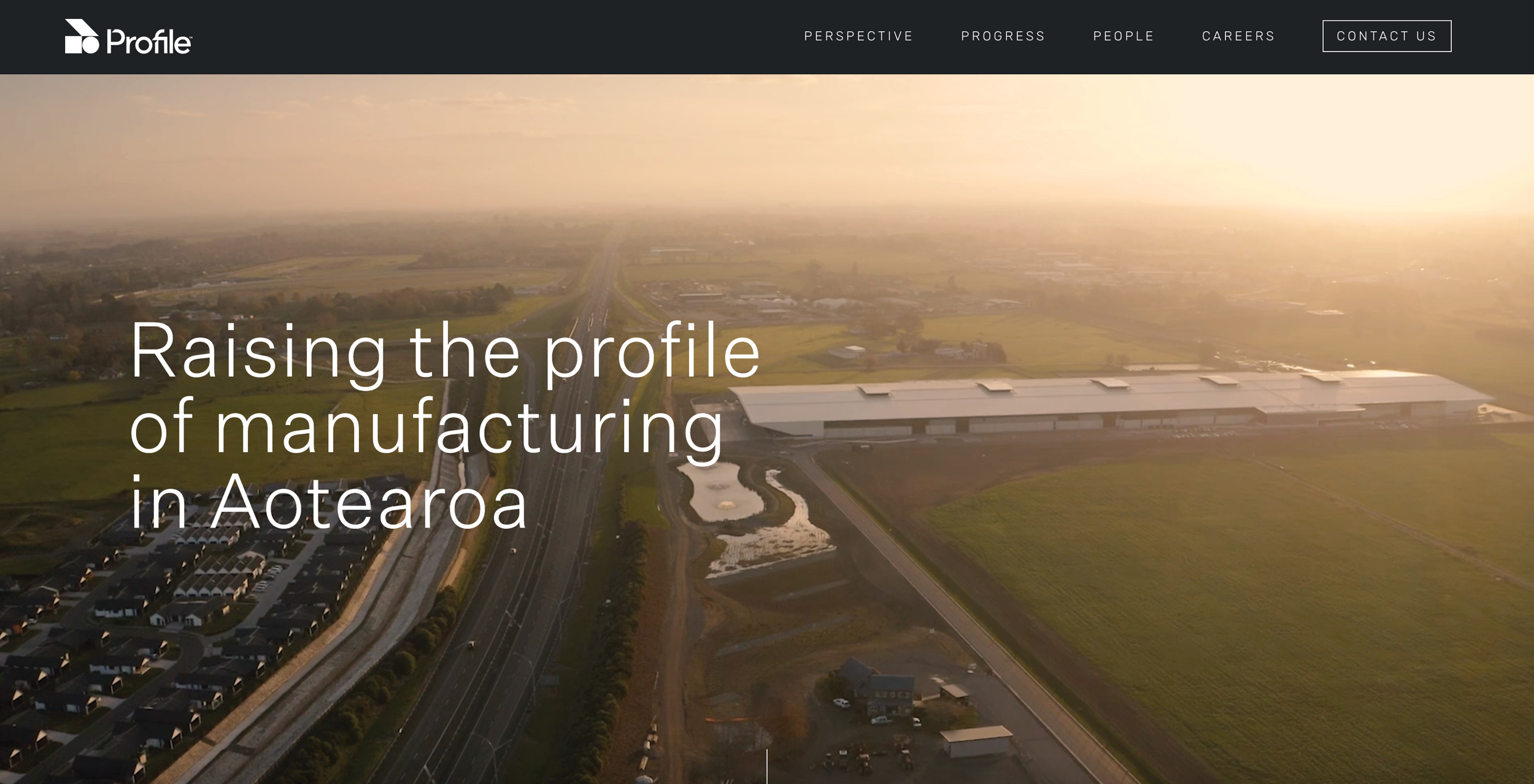Click the Contact Us button
The image size is (1534, 784).
(1387, 36)
